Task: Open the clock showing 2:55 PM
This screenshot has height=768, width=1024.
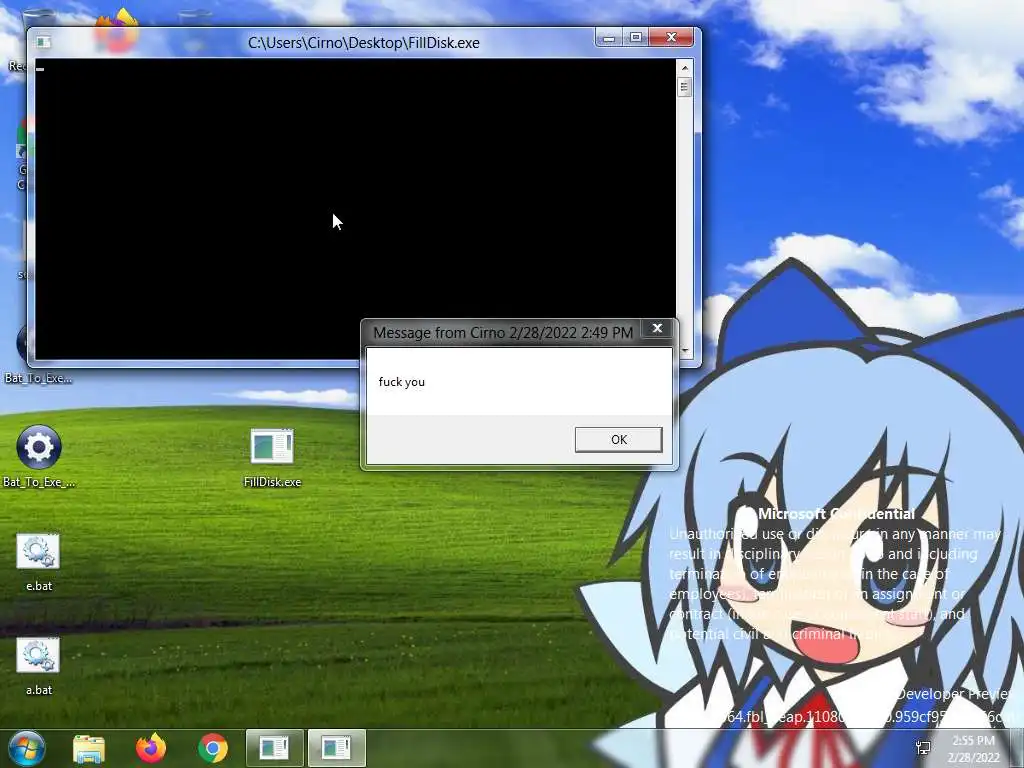Action: pyautogui.click(x=974, y=749)
